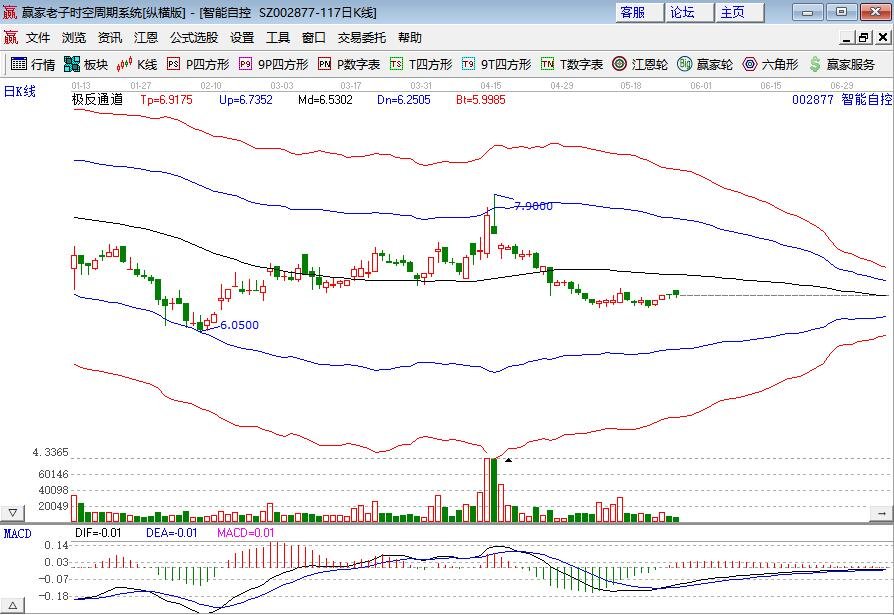Minimize the inner chart child window
This screenshot has height=615, width=894.
(x=847, y=38)
